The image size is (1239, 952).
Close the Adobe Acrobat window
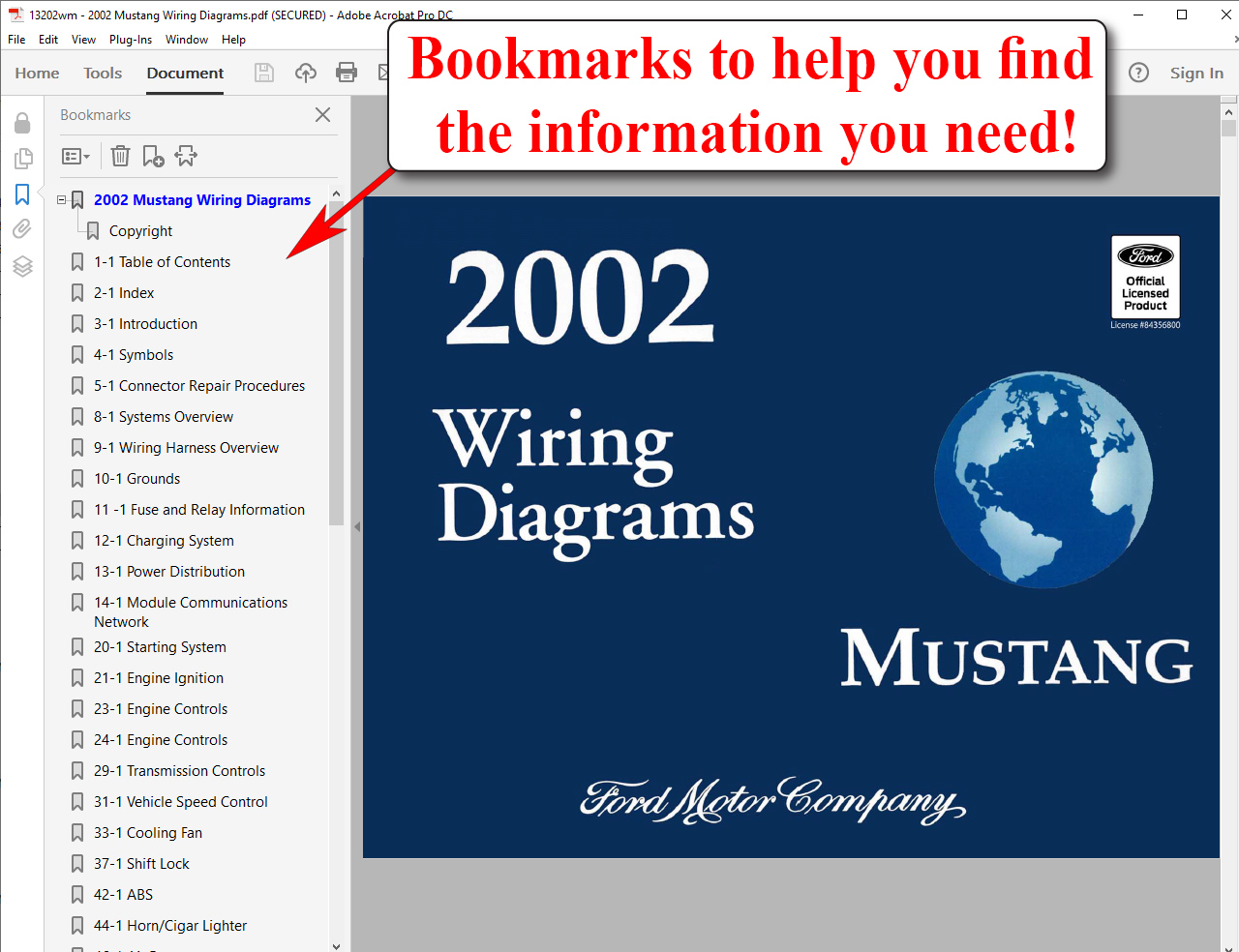1225,15
